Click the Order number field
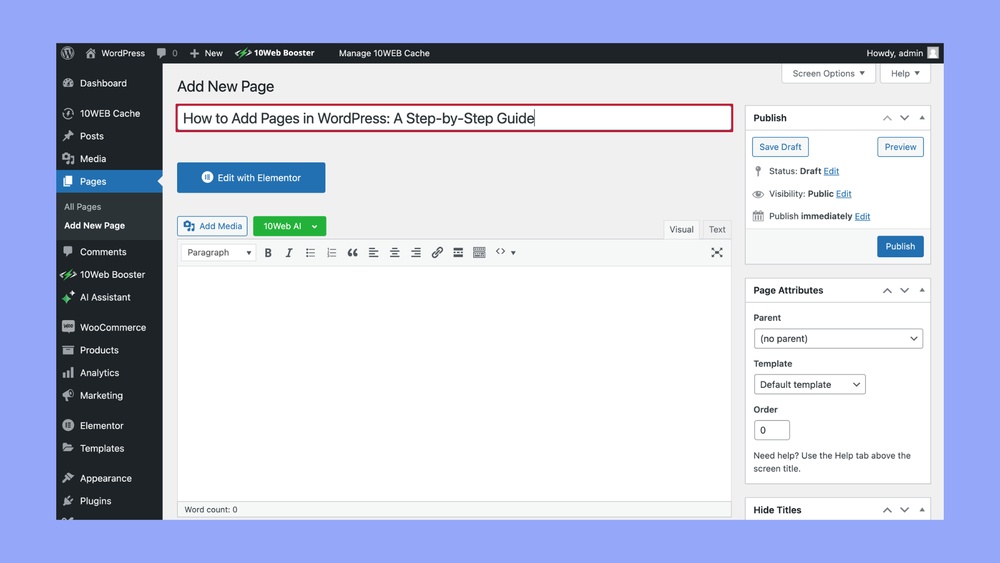 [772, 430]
